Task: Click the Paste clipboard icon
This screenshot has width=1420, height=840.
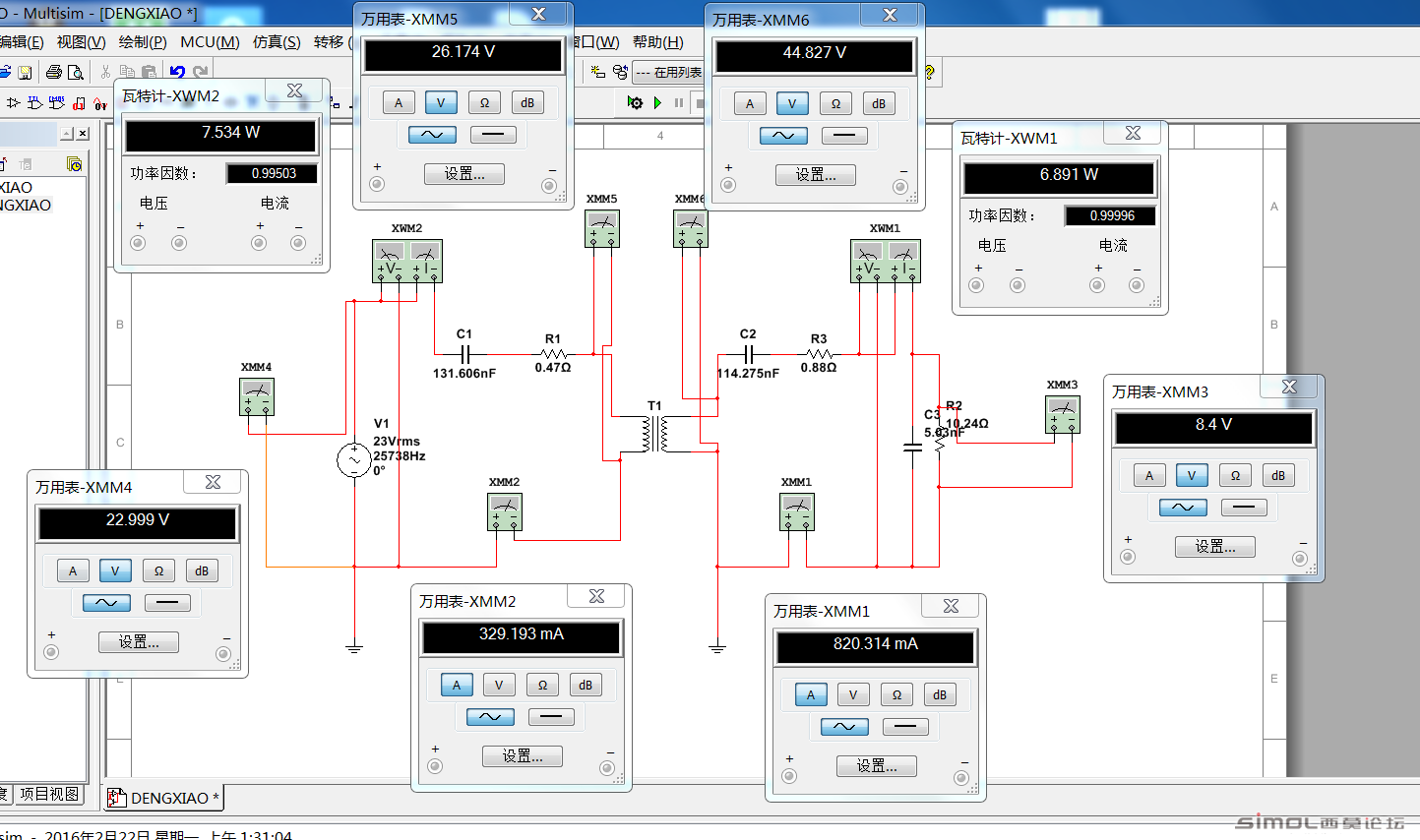Action: 149,72
